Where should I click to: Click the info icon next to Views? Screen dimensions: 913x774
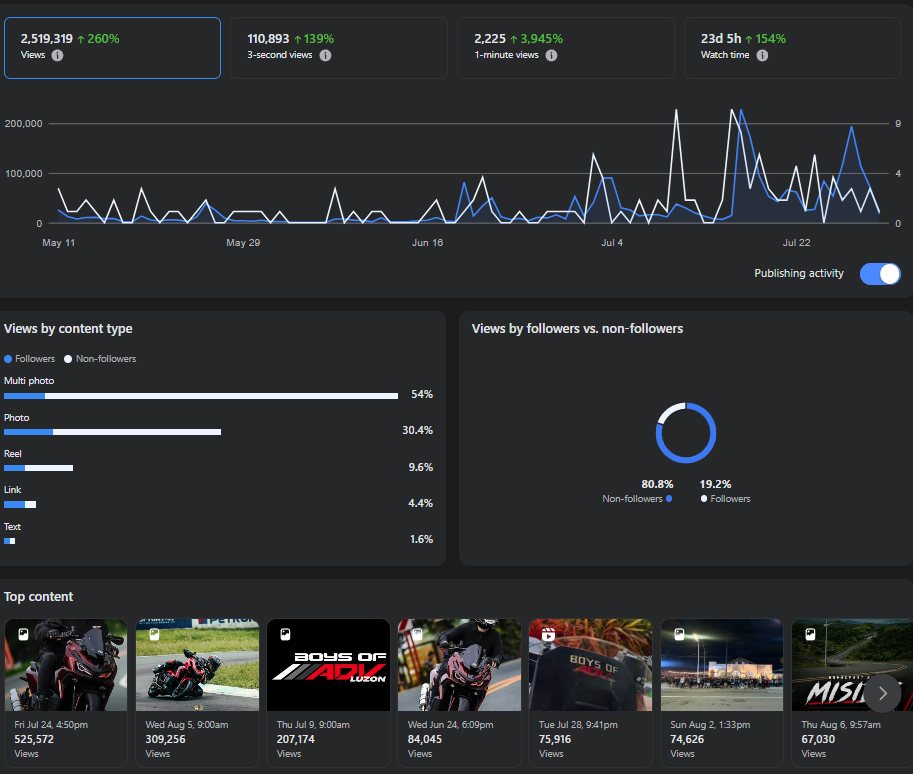tap(57, 55)
